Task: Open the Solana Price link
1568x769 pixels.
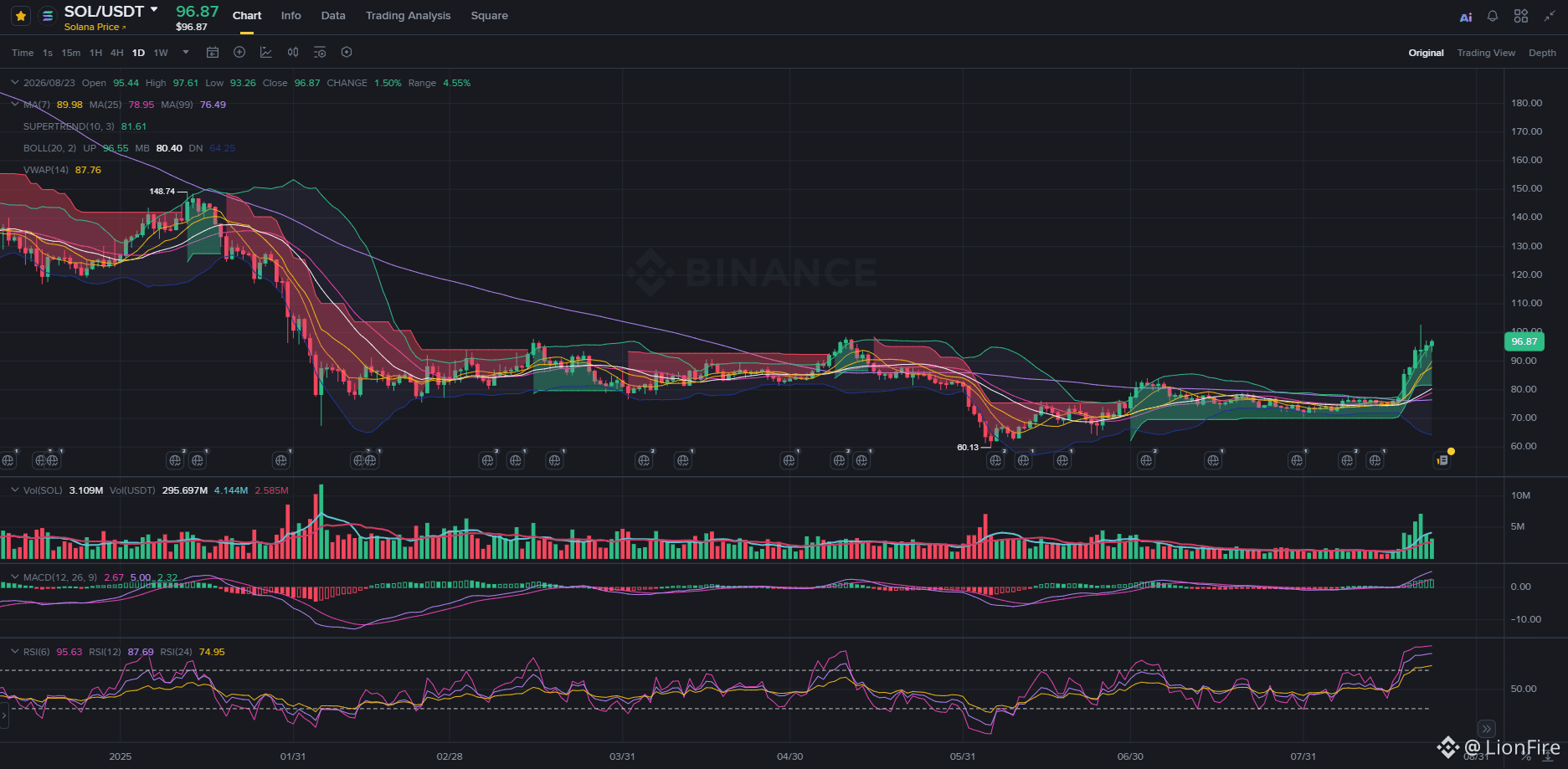Action: (x=95, y=27)
